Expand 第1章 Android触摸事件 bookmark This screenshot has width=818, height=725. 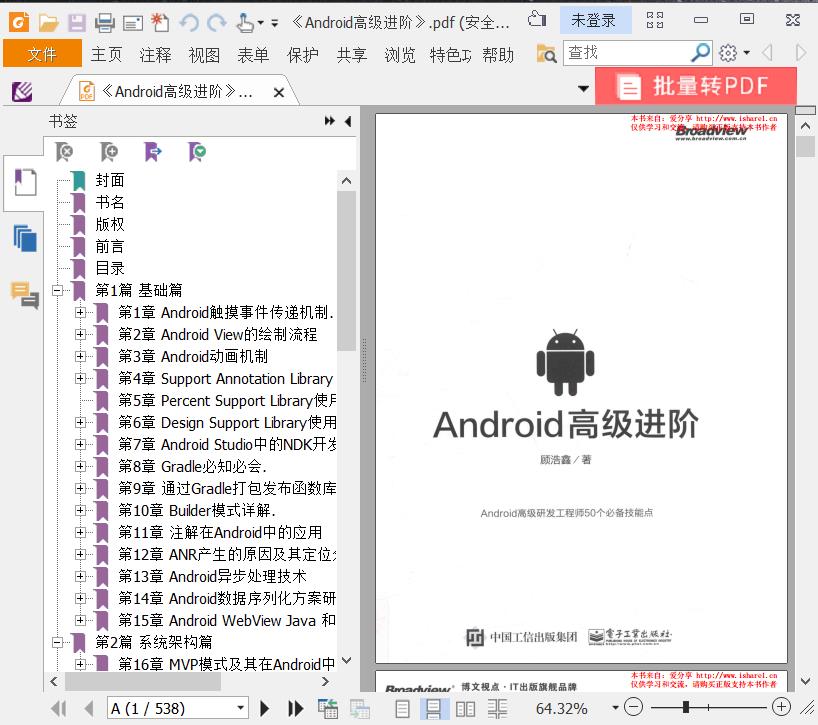click(80, 312)
